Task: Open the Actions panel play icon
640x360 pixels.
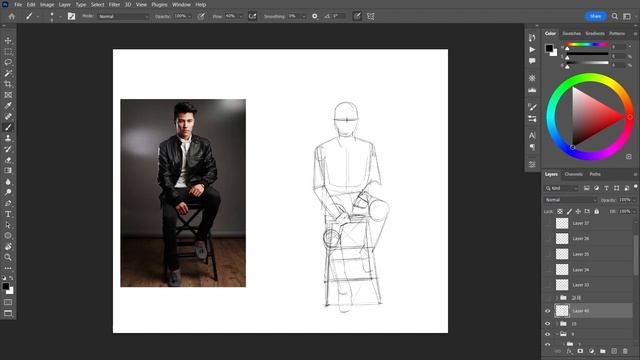Action: [532, 49]
